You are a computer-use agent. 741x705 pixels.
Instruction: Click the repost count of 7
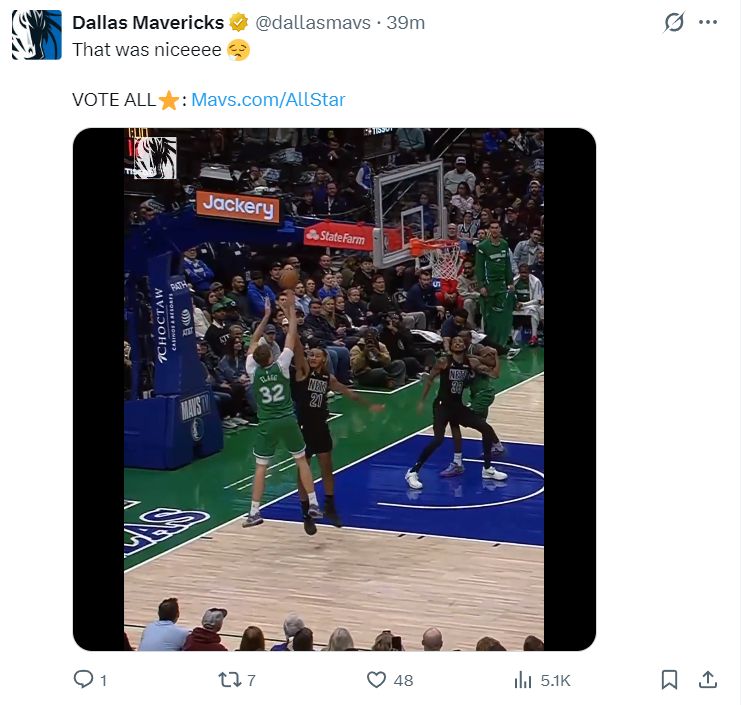(x=251, y=681)
